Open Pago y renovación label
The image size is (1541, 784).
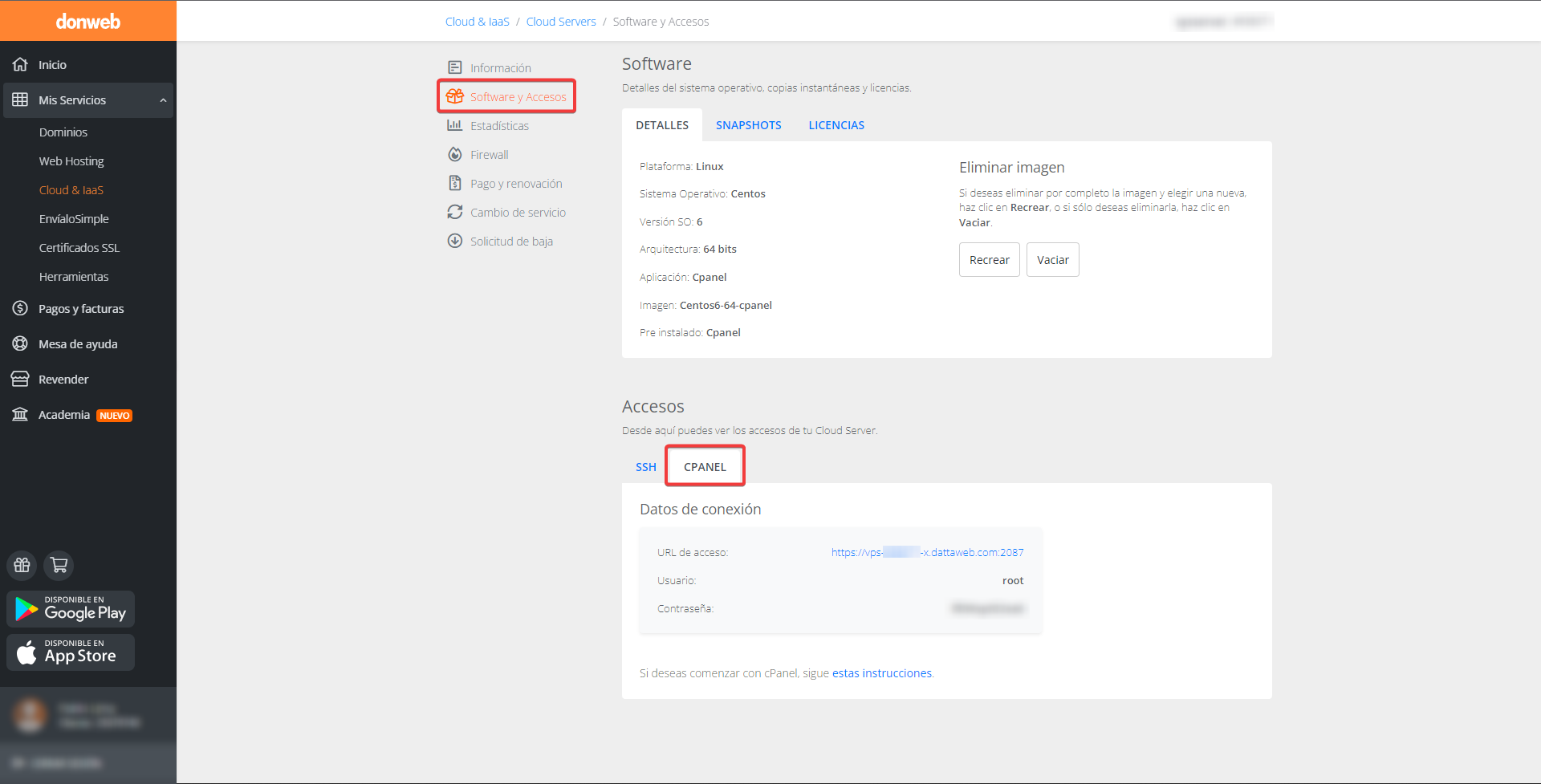click(x=516, y=184)
